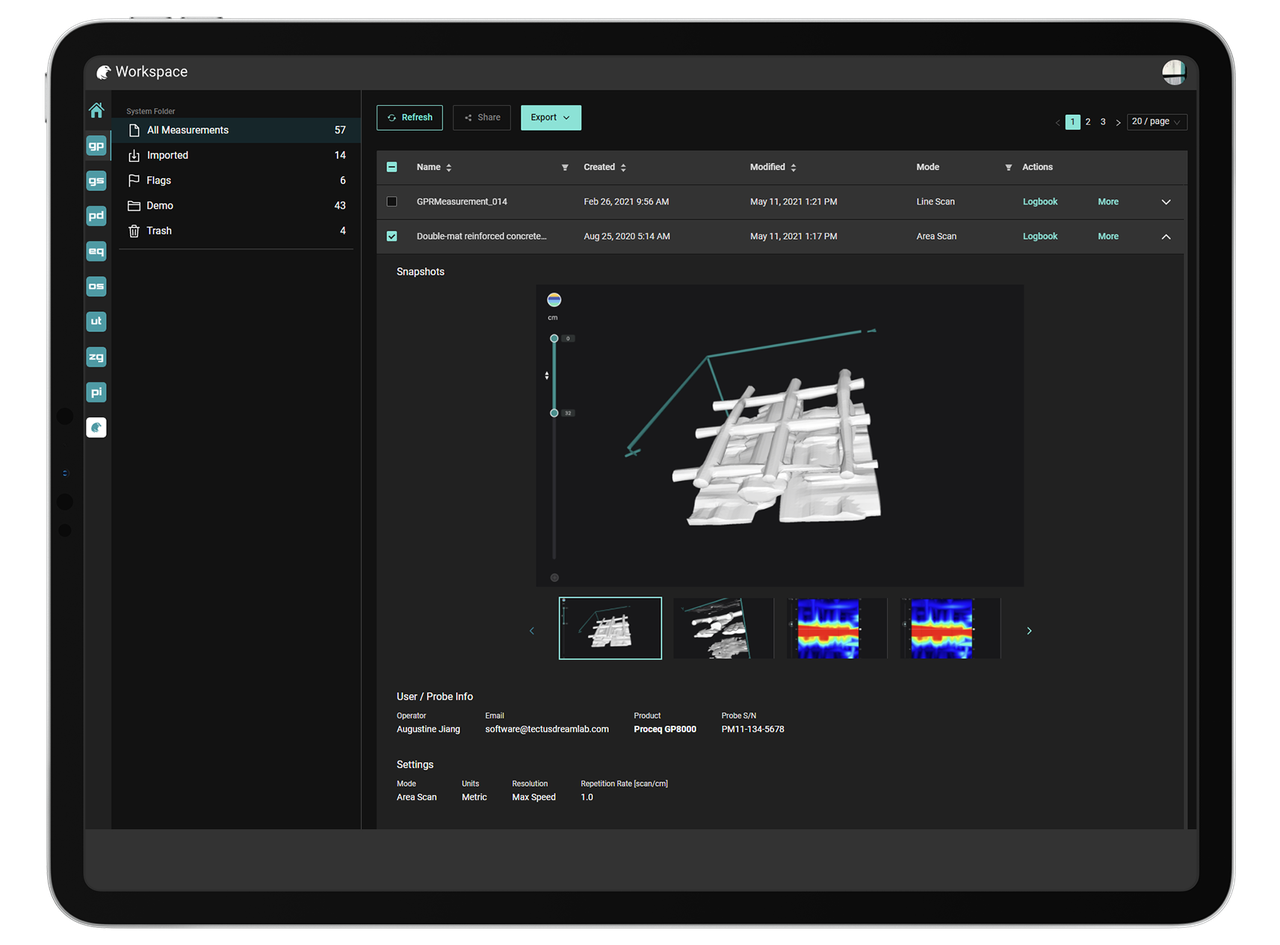Filter the Mode column
This screenshot has height=945, width=1280.
pyautogui.click(x=1008, y=167)
